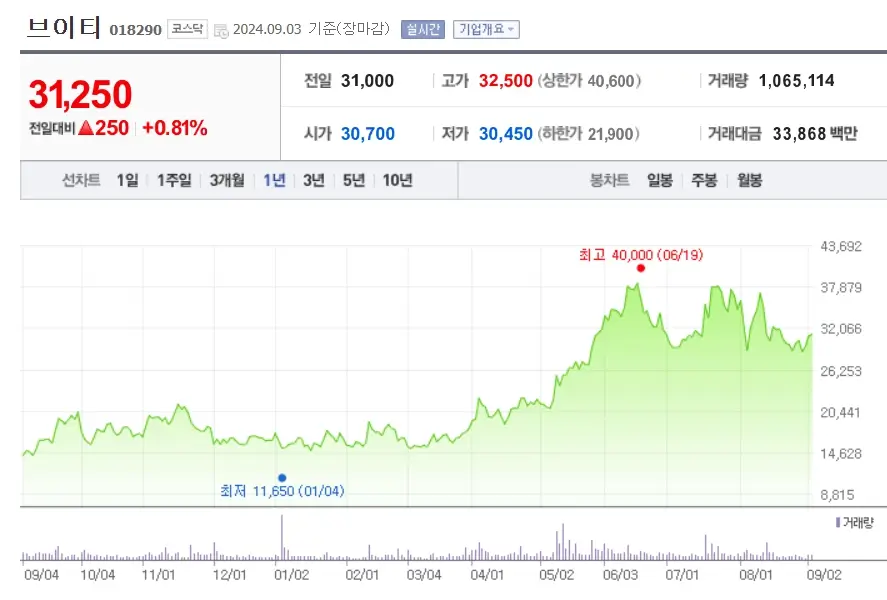The height and width of the screenshot is (600, 887).
Task: Click the 전일 value 31,000
Action: [x=367, y=81]
